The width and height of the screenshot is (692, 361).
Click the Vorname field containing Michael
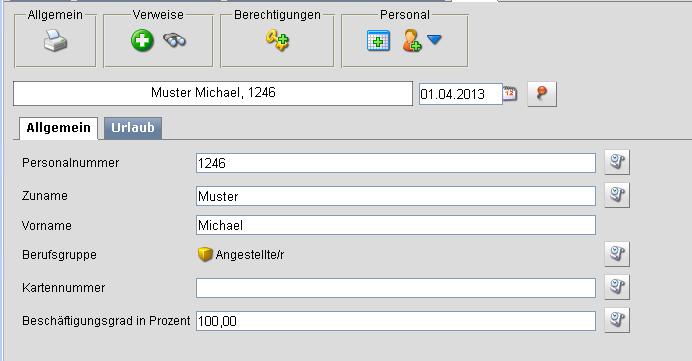pos(396,225)
